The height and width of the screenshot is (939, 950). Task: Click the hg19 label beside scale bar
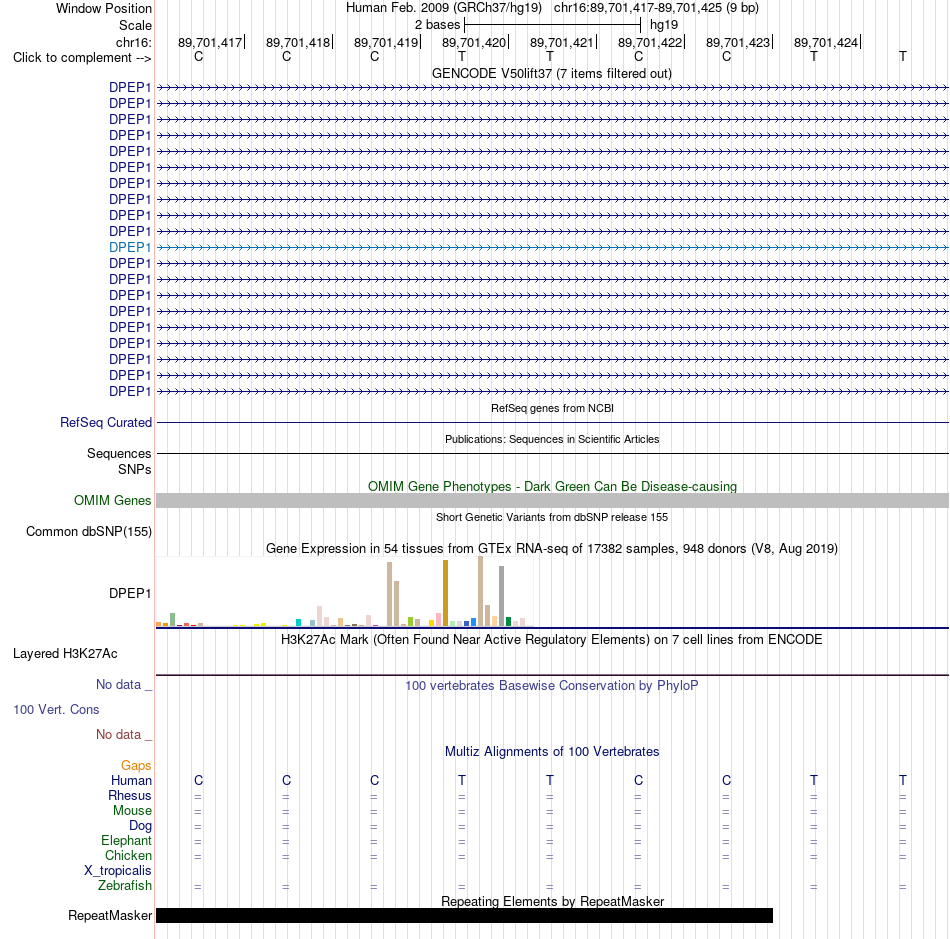[x=663, y=25]
